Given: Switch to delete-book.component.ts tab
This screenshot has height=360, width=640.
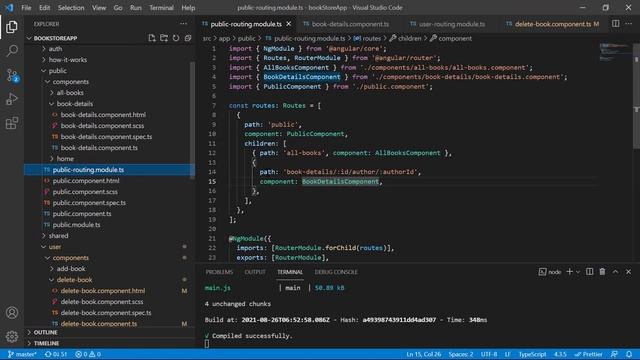Looking at the screenshot, I should pos(552,24).
